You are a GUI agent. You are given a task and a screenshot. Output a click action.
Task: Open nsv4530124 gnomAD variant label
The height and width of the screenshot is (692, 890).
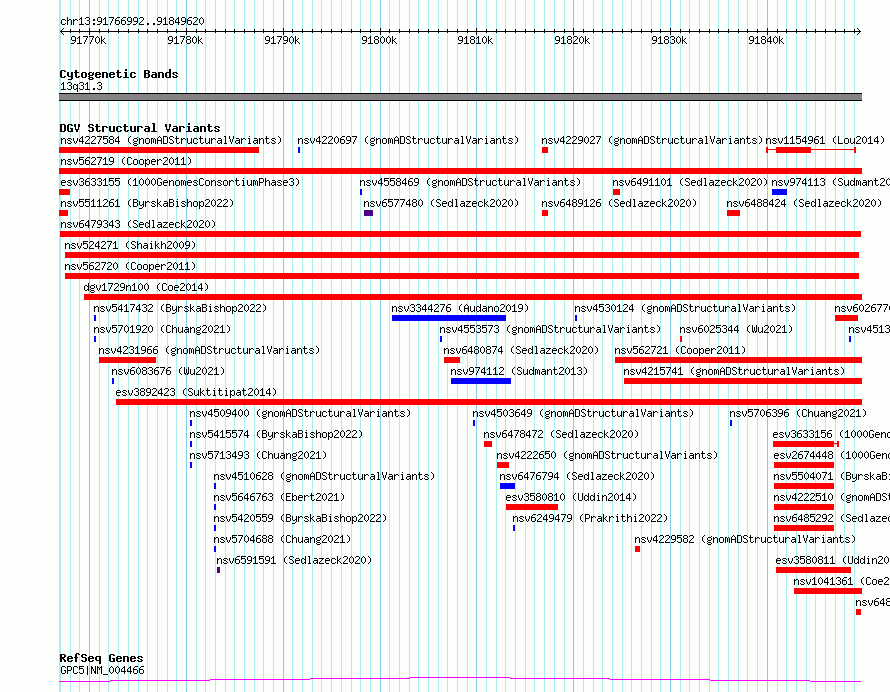point(685,308)
